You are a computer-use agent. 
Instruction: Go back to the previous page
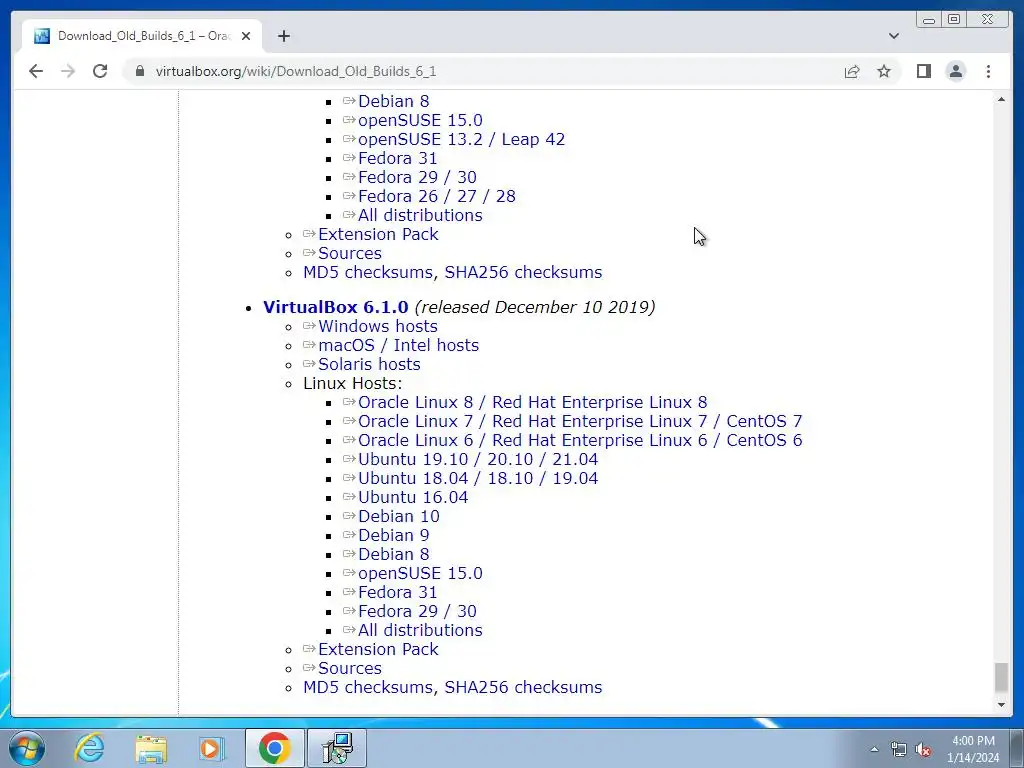[36, 71]
